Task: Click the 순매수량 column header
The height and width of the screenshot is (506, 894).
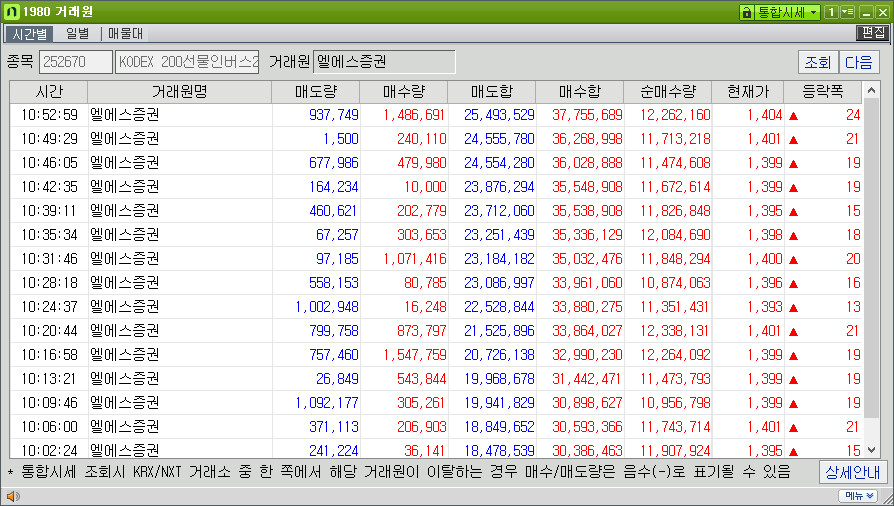Action: (x=668, y=92)
